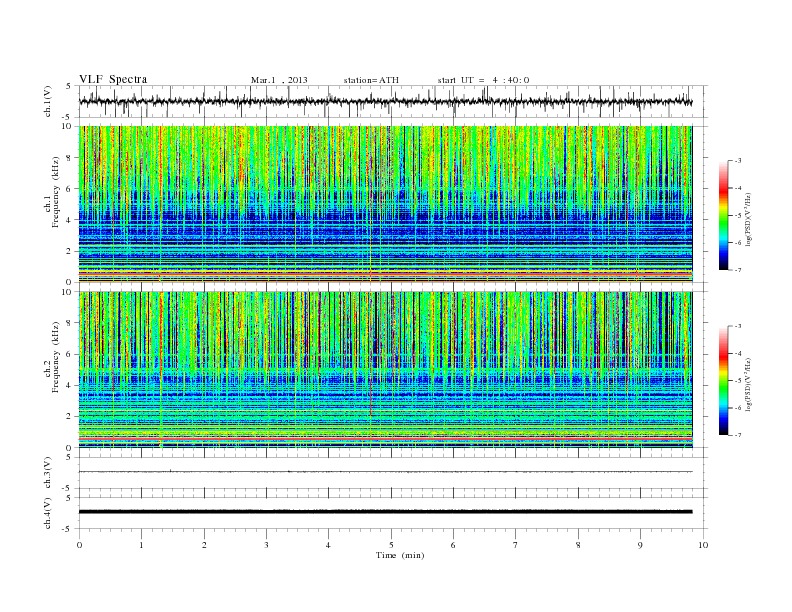Click the -3 label on ch.1 colorbar
792x612 pixels.
(x=737, y=161)
